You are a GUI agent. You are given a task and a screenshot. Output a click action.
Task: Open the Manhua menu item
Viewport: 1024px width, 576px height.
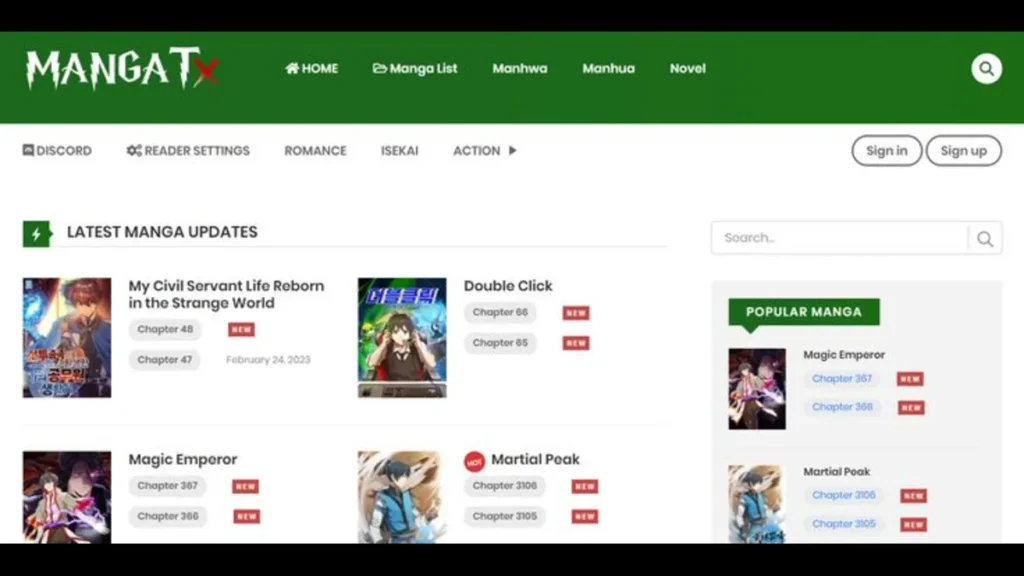tap(608, 69)
